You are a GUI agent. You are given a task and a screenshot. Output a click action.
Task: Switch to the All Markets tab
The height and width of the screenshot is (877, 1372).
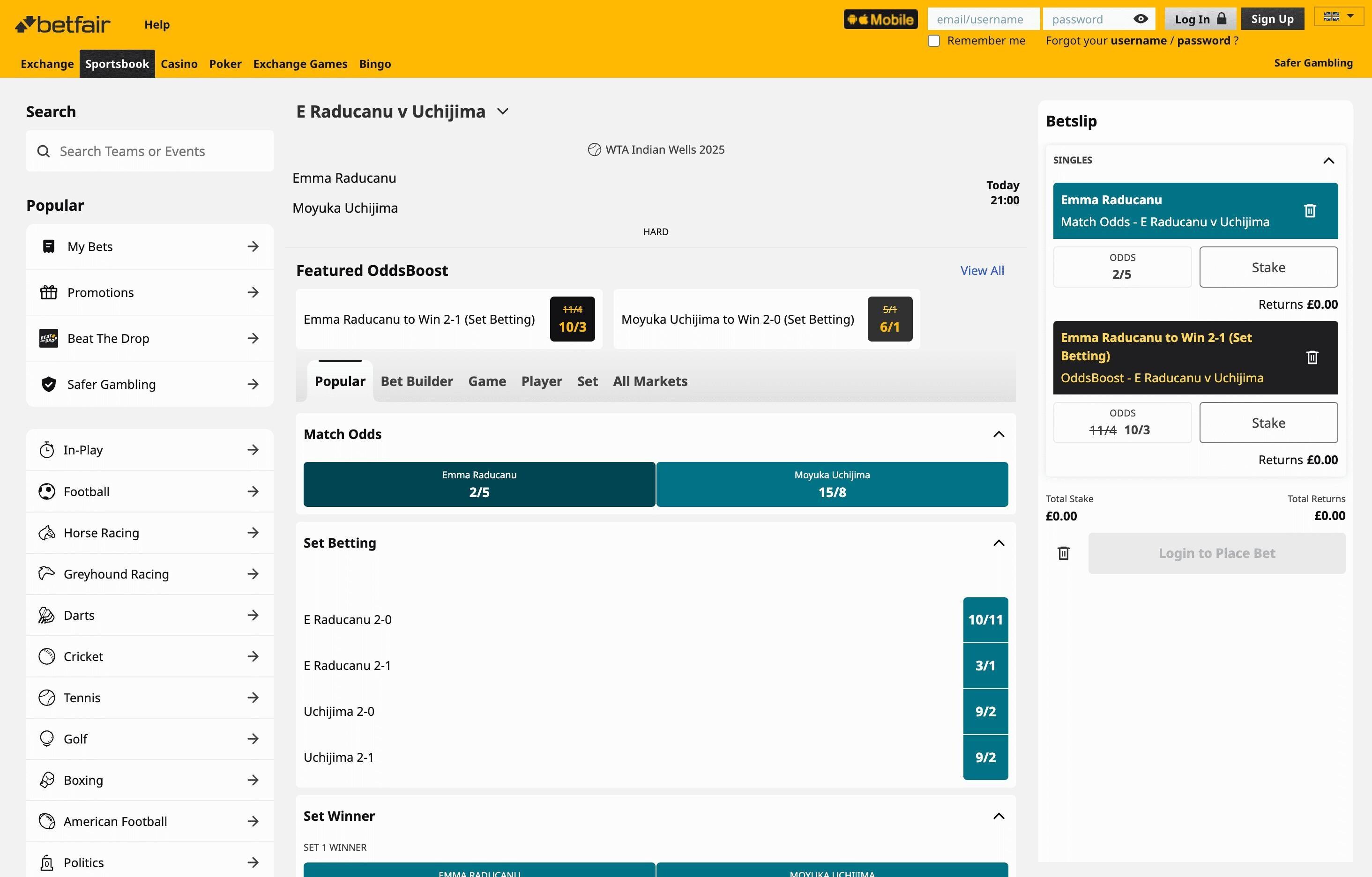[x=650, y=381]
